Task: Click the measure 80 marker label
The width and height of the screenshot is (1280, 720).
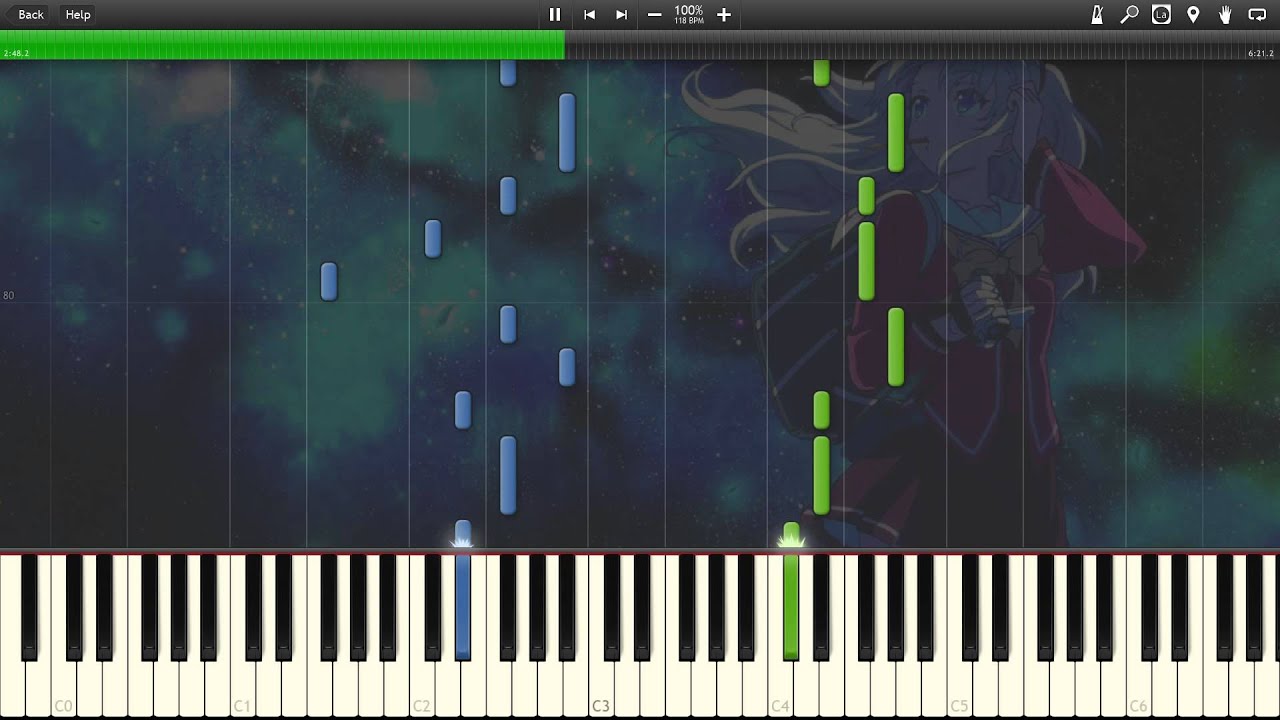Action: (x=9, y=296)
